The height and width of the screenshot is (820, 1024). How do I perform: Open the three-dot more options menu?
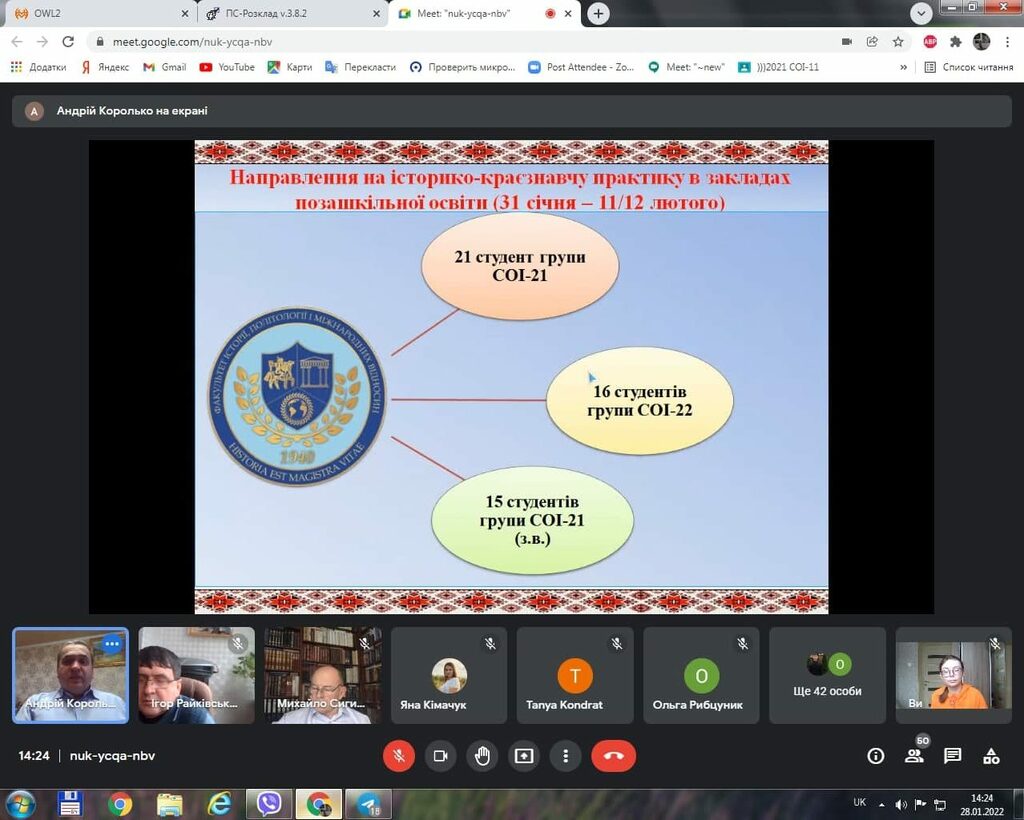pyautogui.click(x=566, y=756)
